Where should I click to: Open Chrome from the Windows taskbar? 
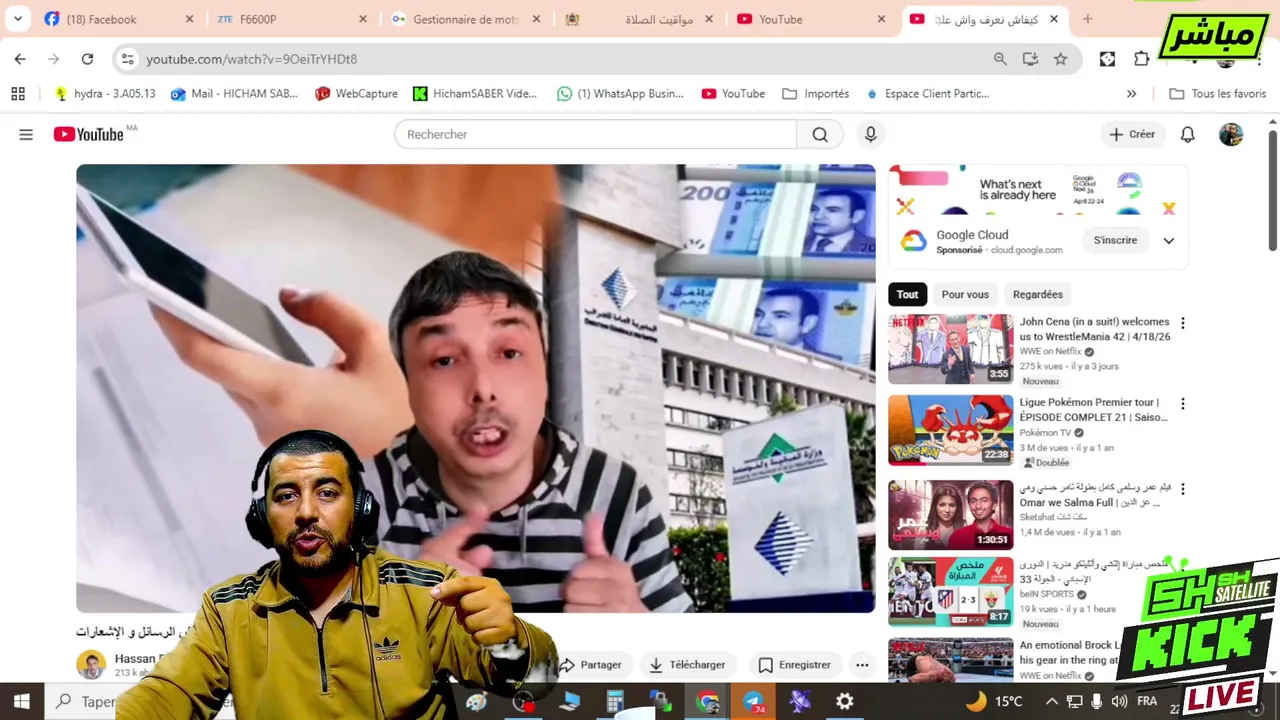click(x=708, y=702)
